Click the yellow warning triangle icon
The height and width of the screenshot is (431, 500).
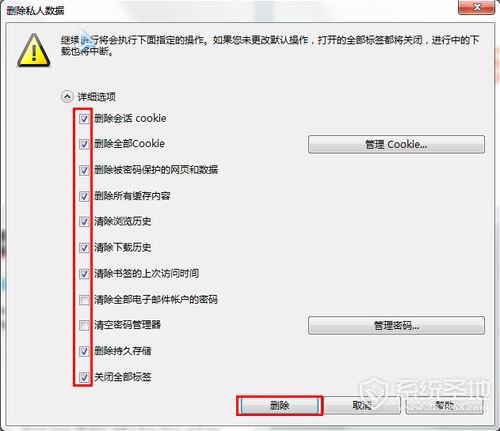(x=34, y=51)
